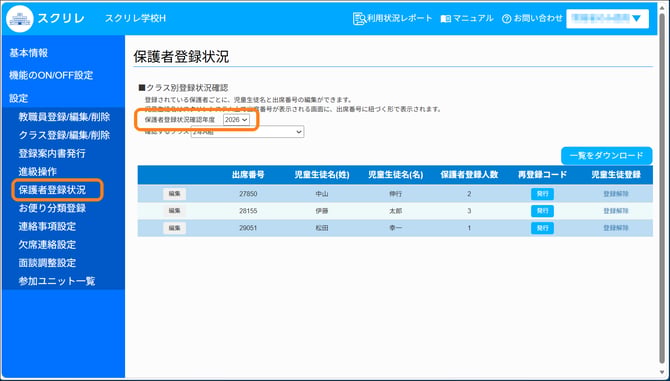This screenshot has height=381, width=670.
Task: Click the 出席番号 column header
Action: [248, 175]
